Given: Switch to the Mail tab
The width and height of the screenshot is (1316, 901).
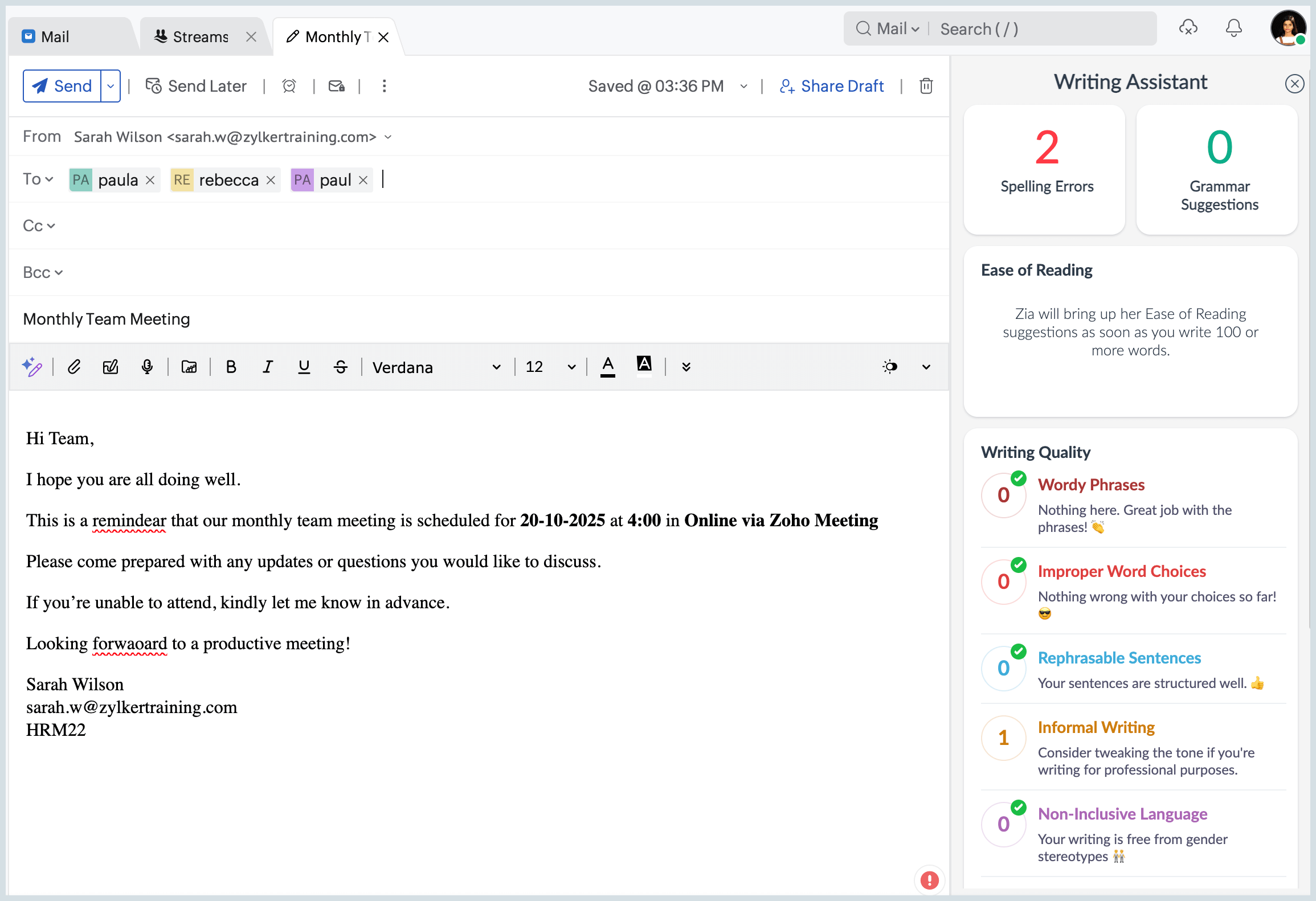Looking at the screenshot, I should 55,37.
